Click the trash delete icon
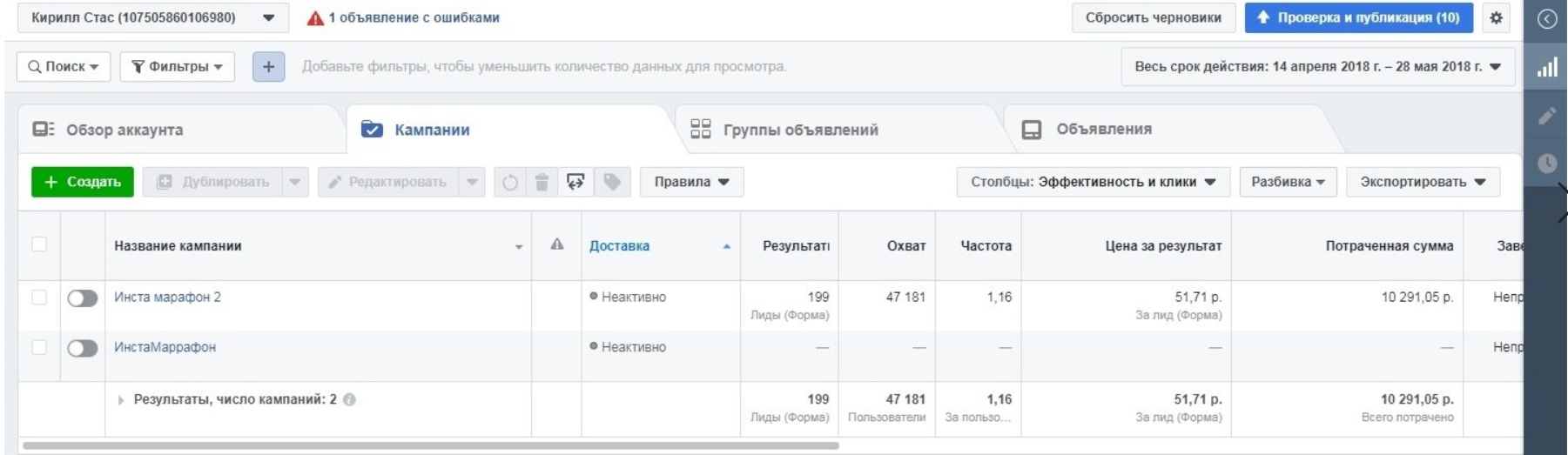The image size is (1568, 455). (x=542, y=182)
